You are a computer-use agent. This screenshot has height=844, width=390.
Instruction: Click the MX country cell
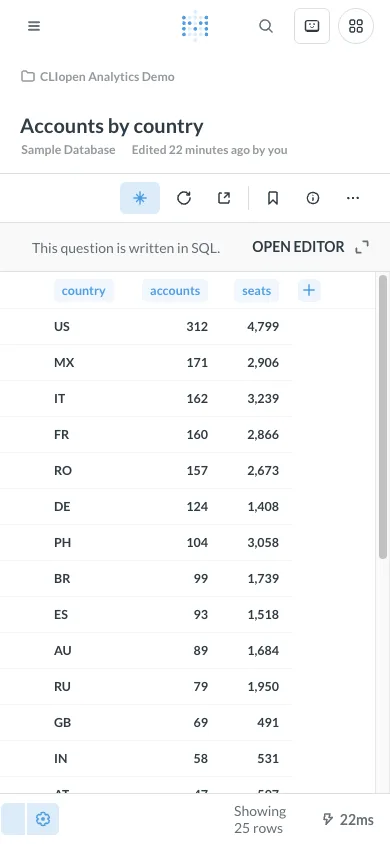point(64,362)
